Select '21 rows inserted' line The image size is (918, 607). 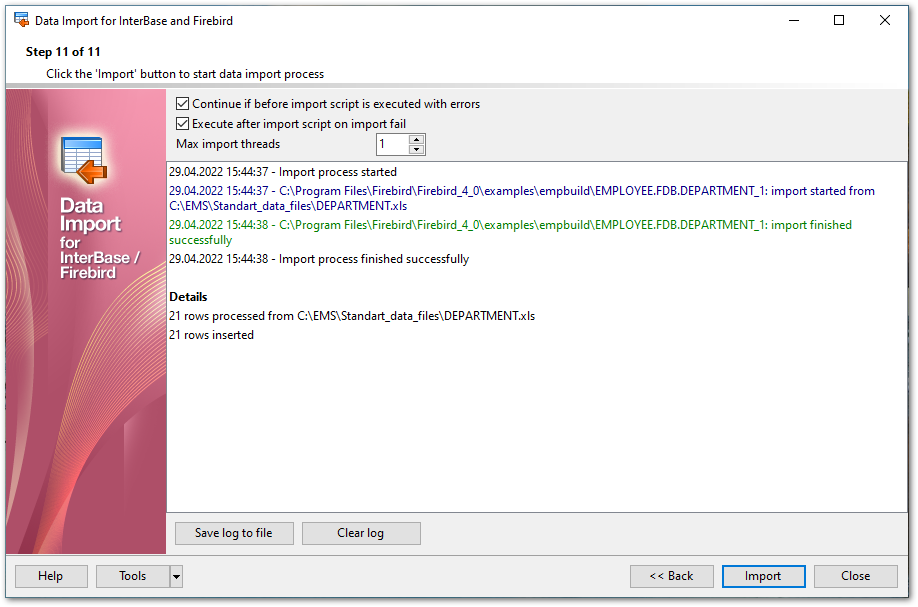point(211,335)
